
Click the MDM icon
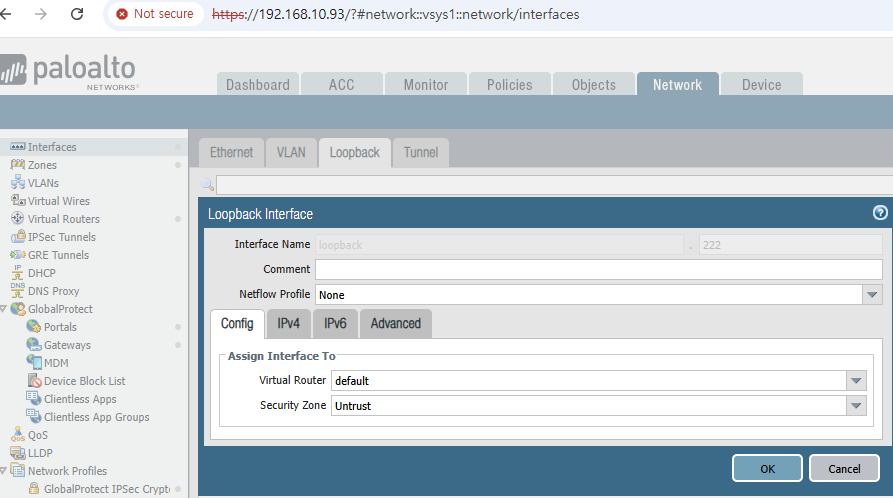34,362
